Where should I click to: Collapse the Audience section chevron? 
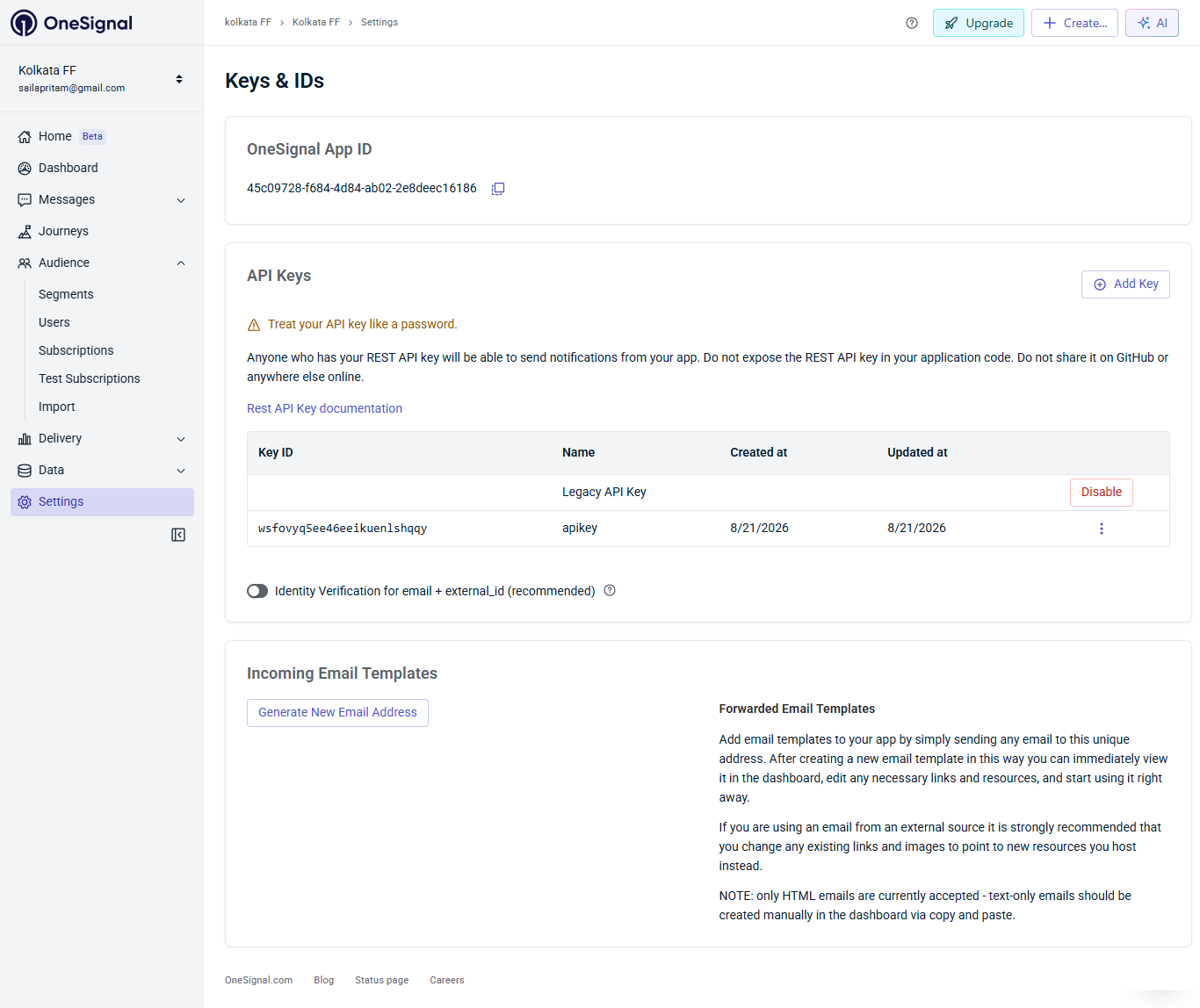pos(181,263)
